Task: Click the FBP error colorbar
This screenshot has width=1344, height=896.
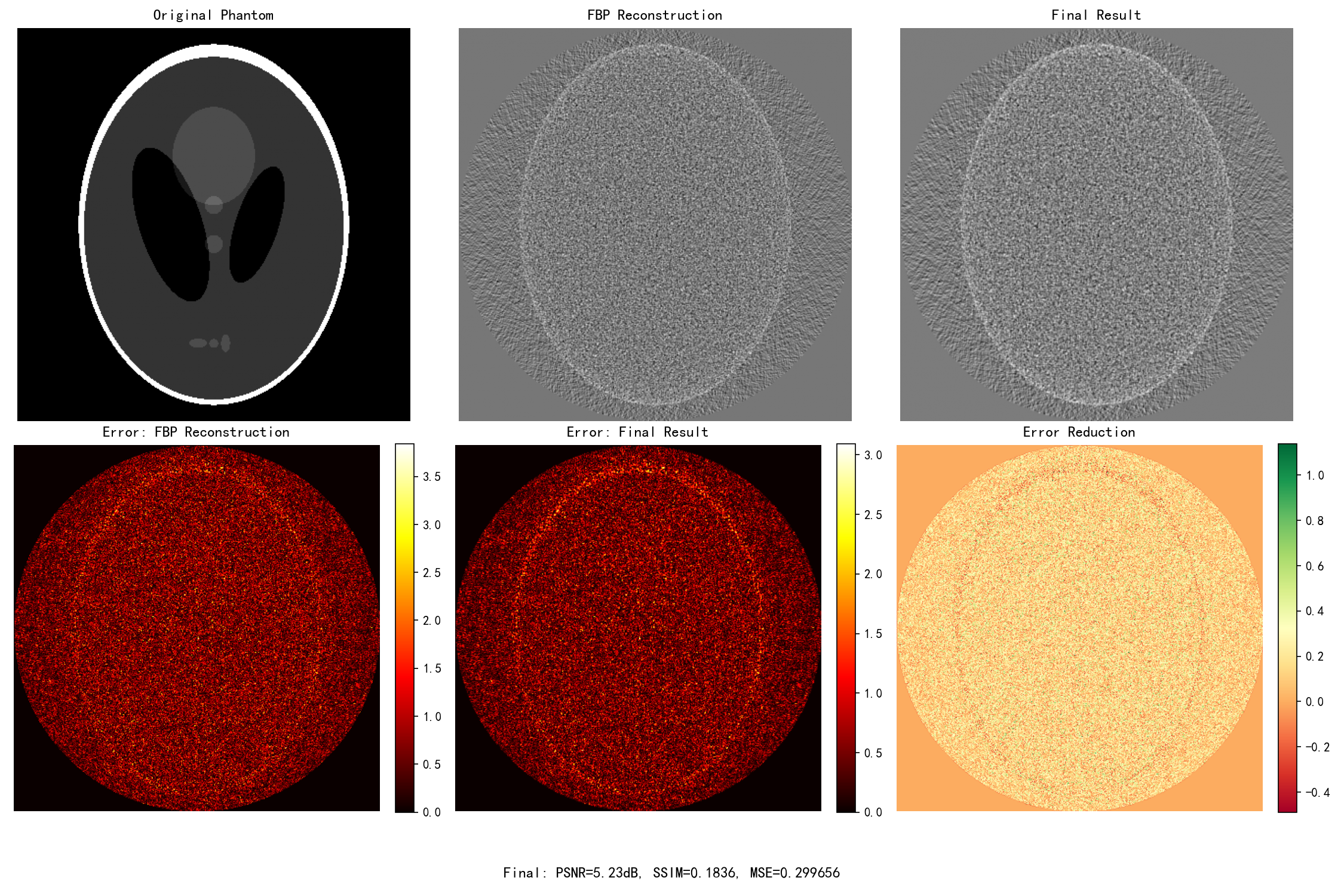Action: [404, 627]
